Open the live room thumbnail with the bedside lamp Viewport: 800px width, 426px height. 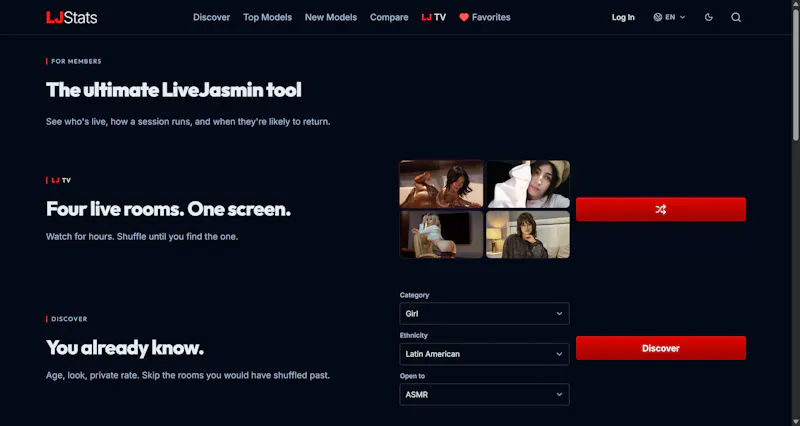(x=528, y=234)
